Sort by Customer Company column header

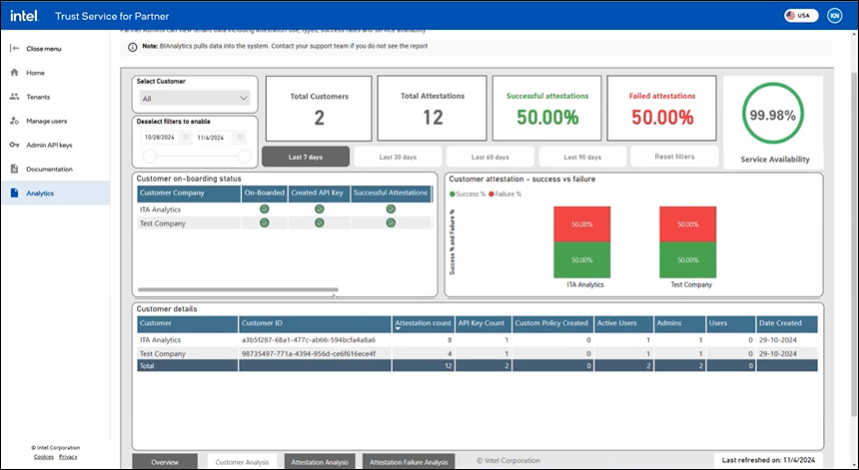(189, 193)
